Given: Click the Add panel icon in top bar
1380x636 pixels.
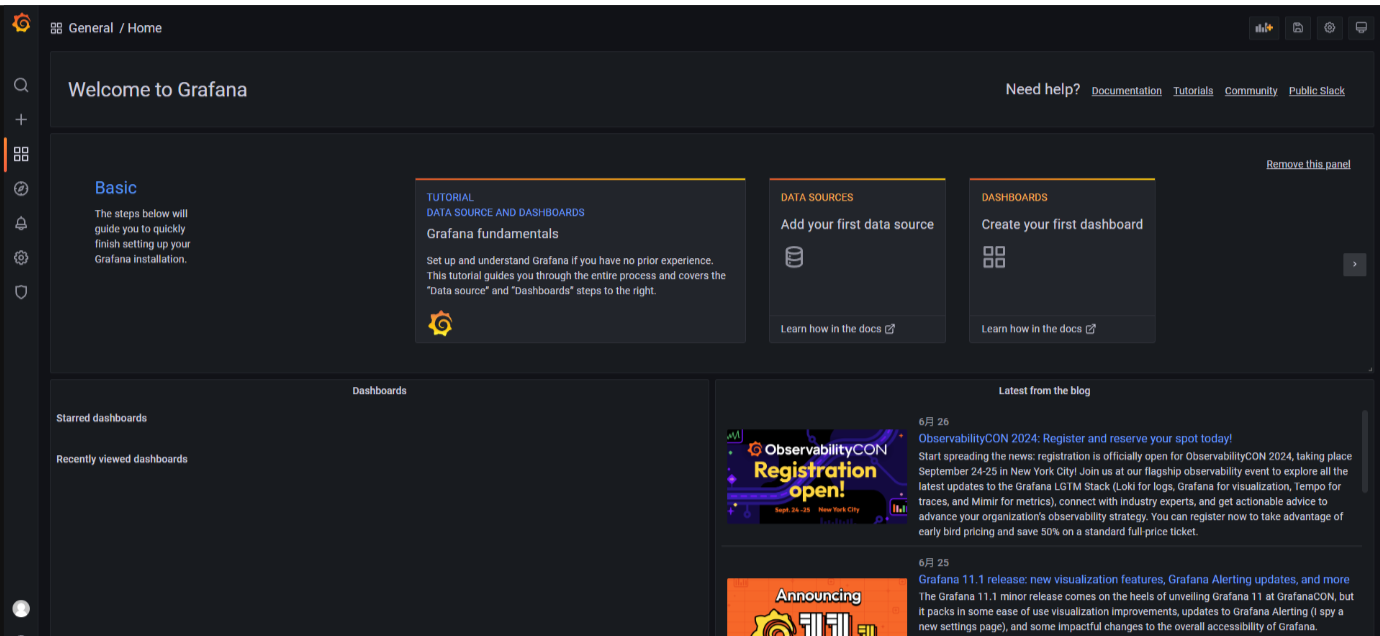Looking at the screenshot, I should pyautogui.click(x=1265, y=28).
